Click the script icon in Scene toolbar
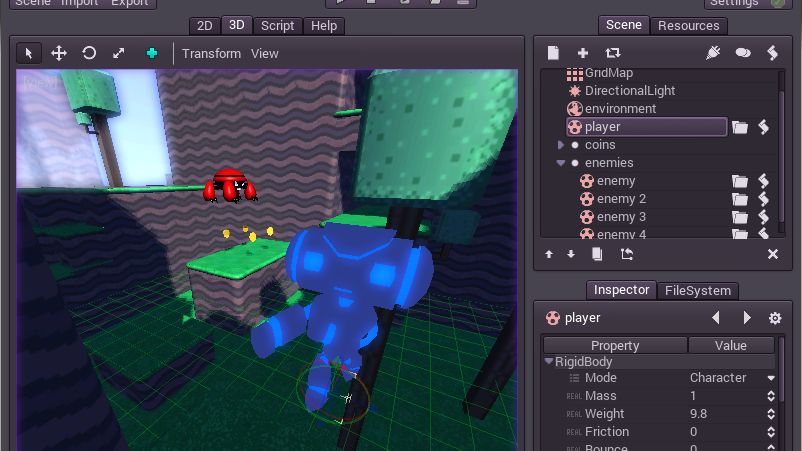 coord(772,53)
